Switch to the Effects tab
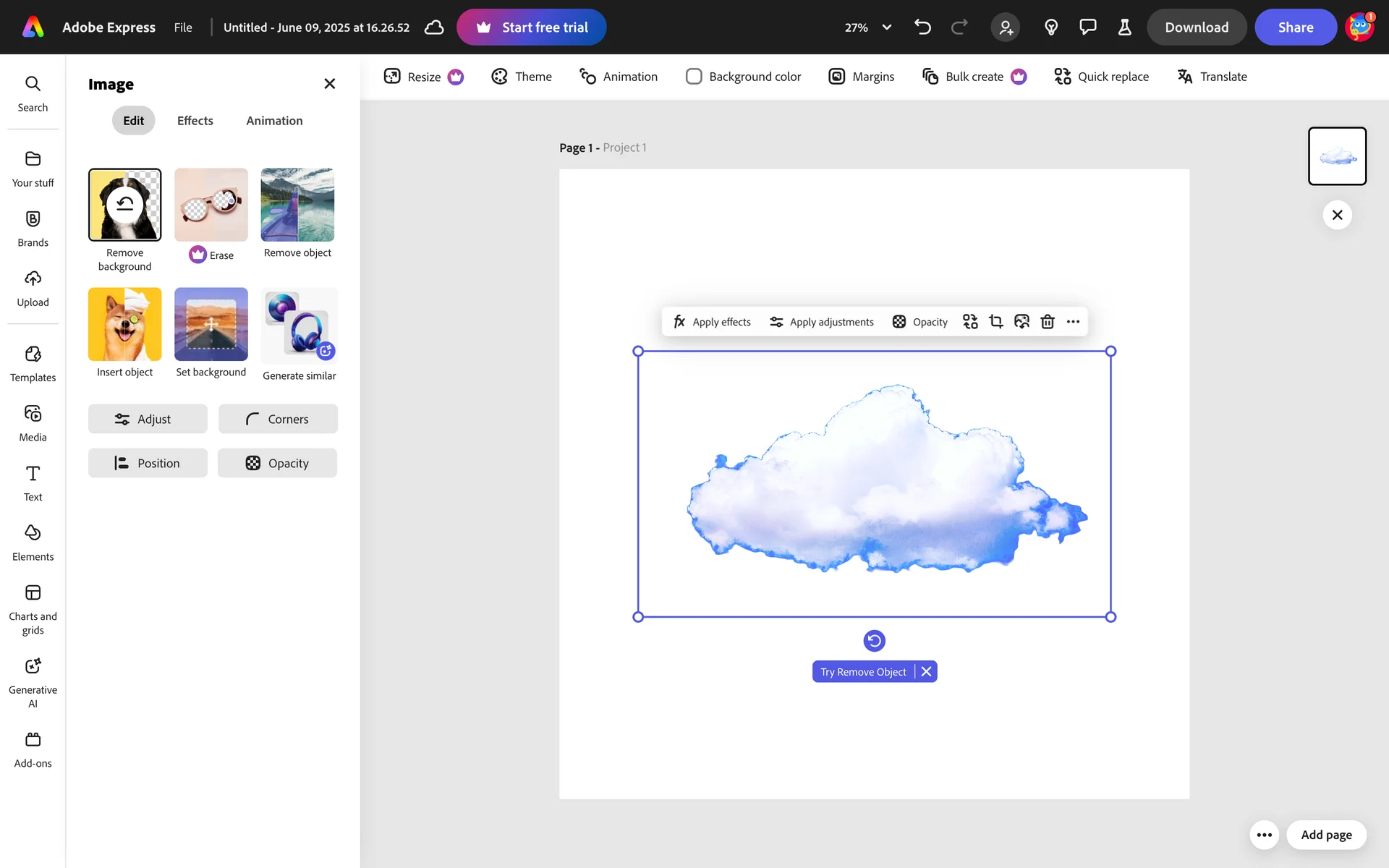This screenshot has height=868, width=1389. pyautogui.click(x=195, y=121)
